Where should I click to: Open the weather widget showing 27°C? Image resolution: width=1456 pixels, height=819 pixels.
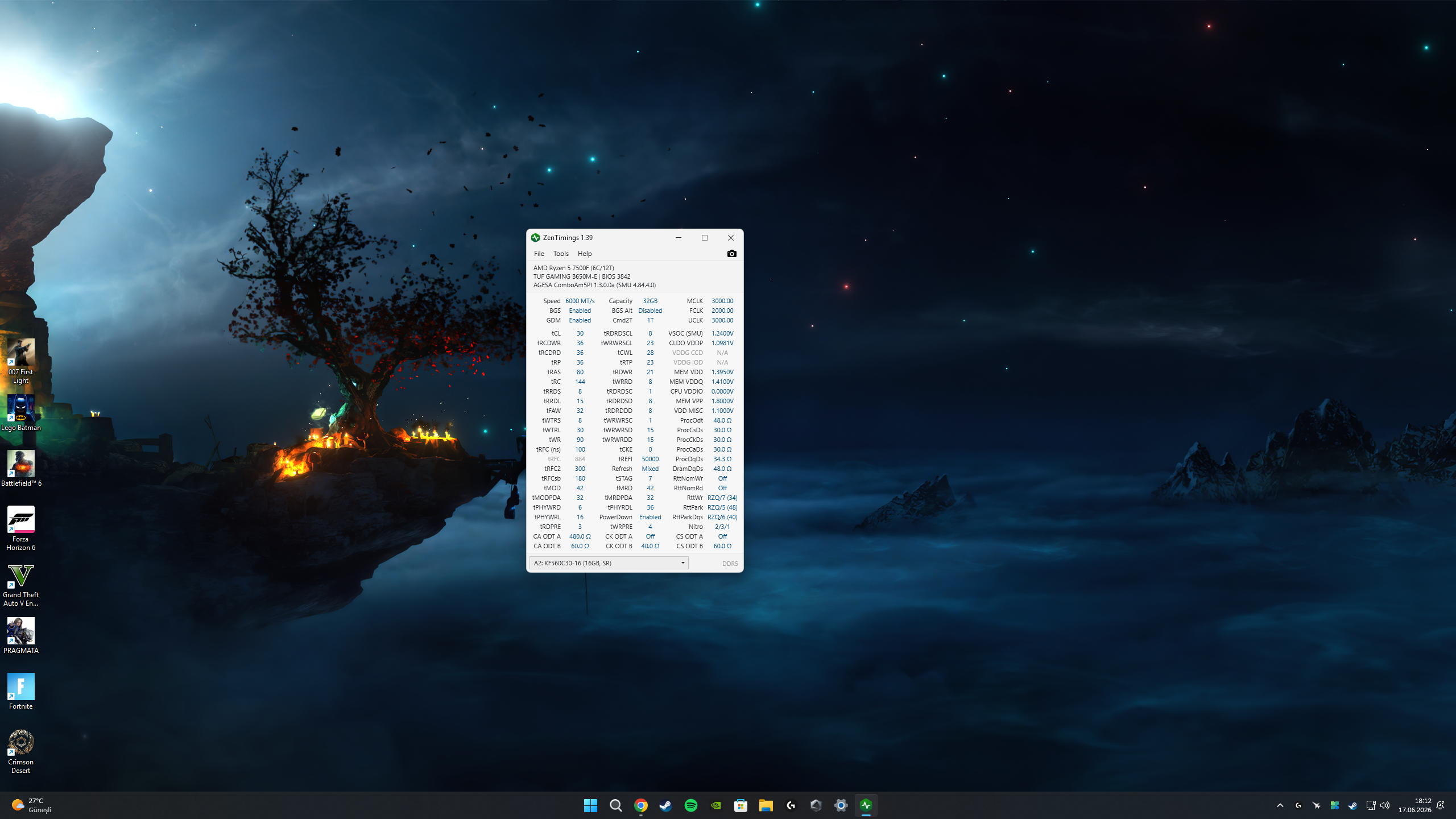pos(32,805)
